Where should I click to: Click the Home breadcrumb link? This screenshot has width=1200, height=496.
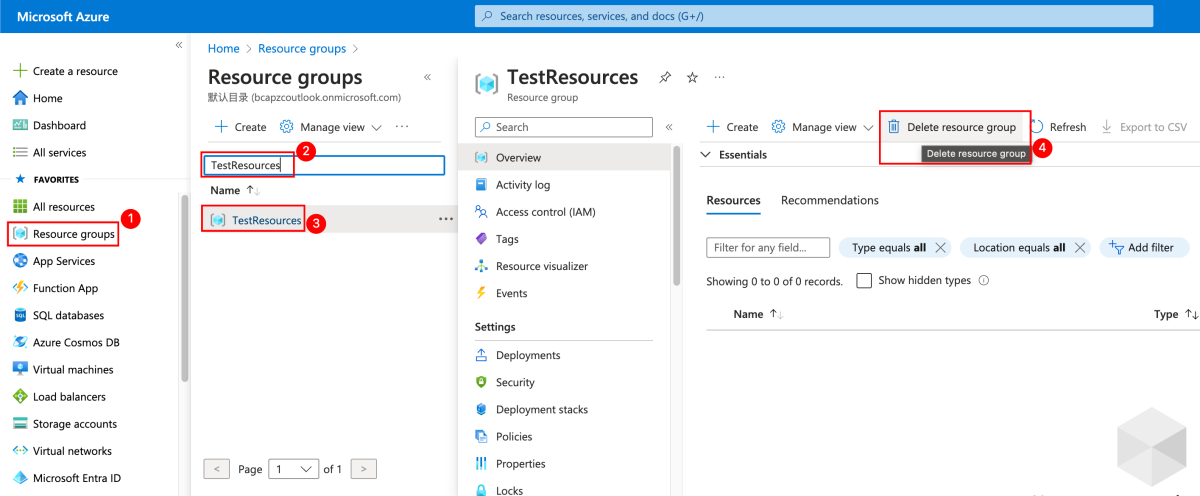coord(223,48)
